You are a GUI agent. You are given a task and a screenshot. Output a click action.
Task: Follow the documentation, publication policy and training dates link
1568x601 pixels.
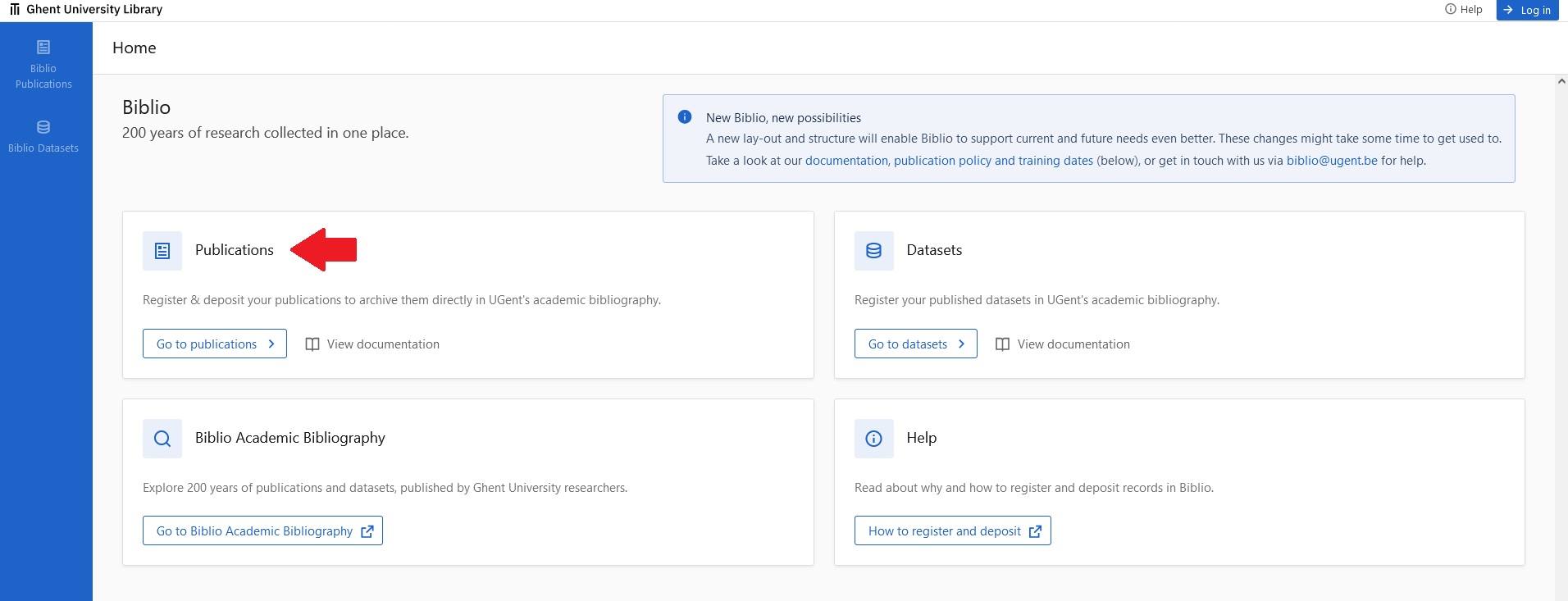point(949,161)
